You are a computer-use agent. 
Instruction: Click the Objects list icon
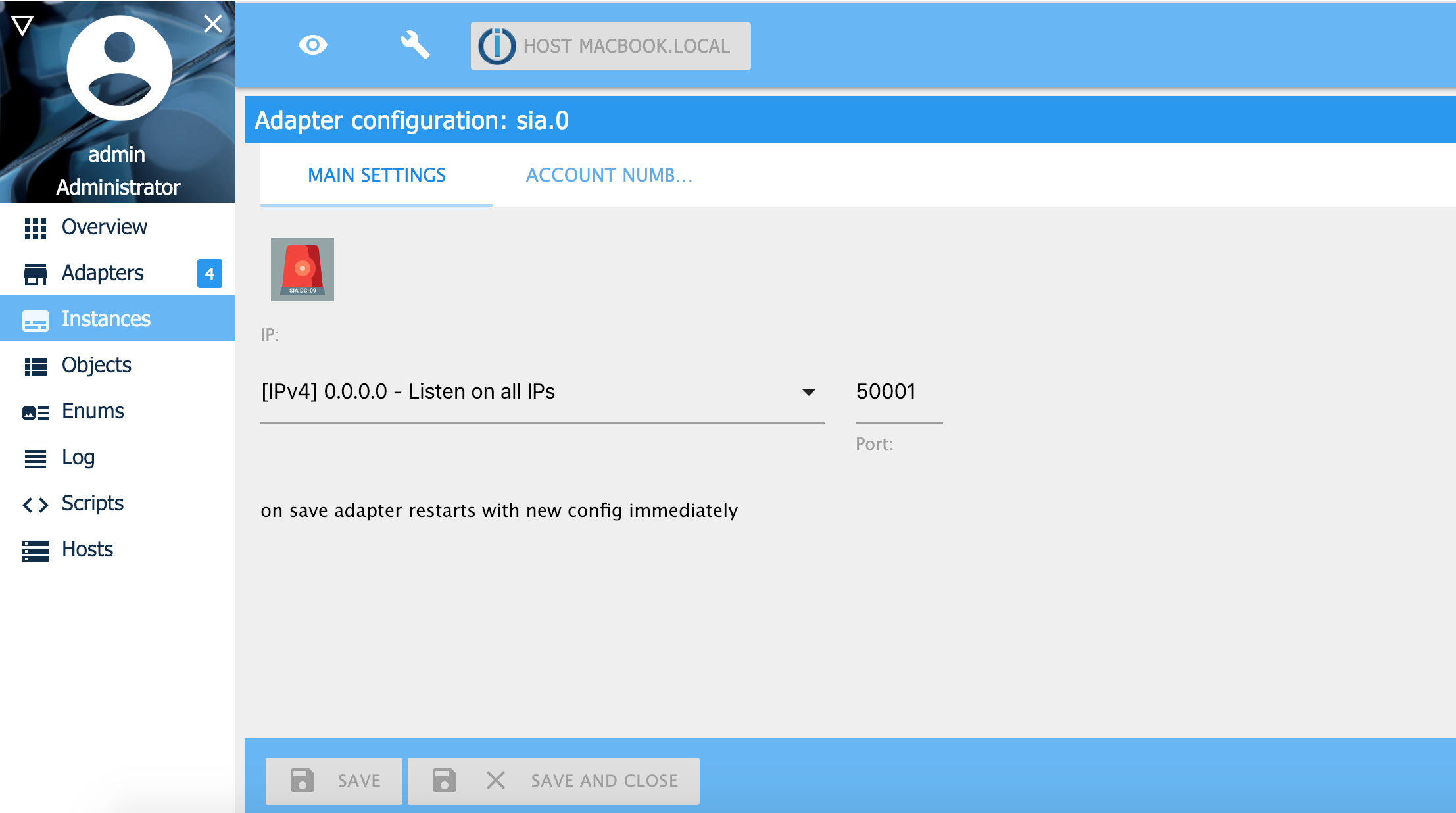(35, 366)
